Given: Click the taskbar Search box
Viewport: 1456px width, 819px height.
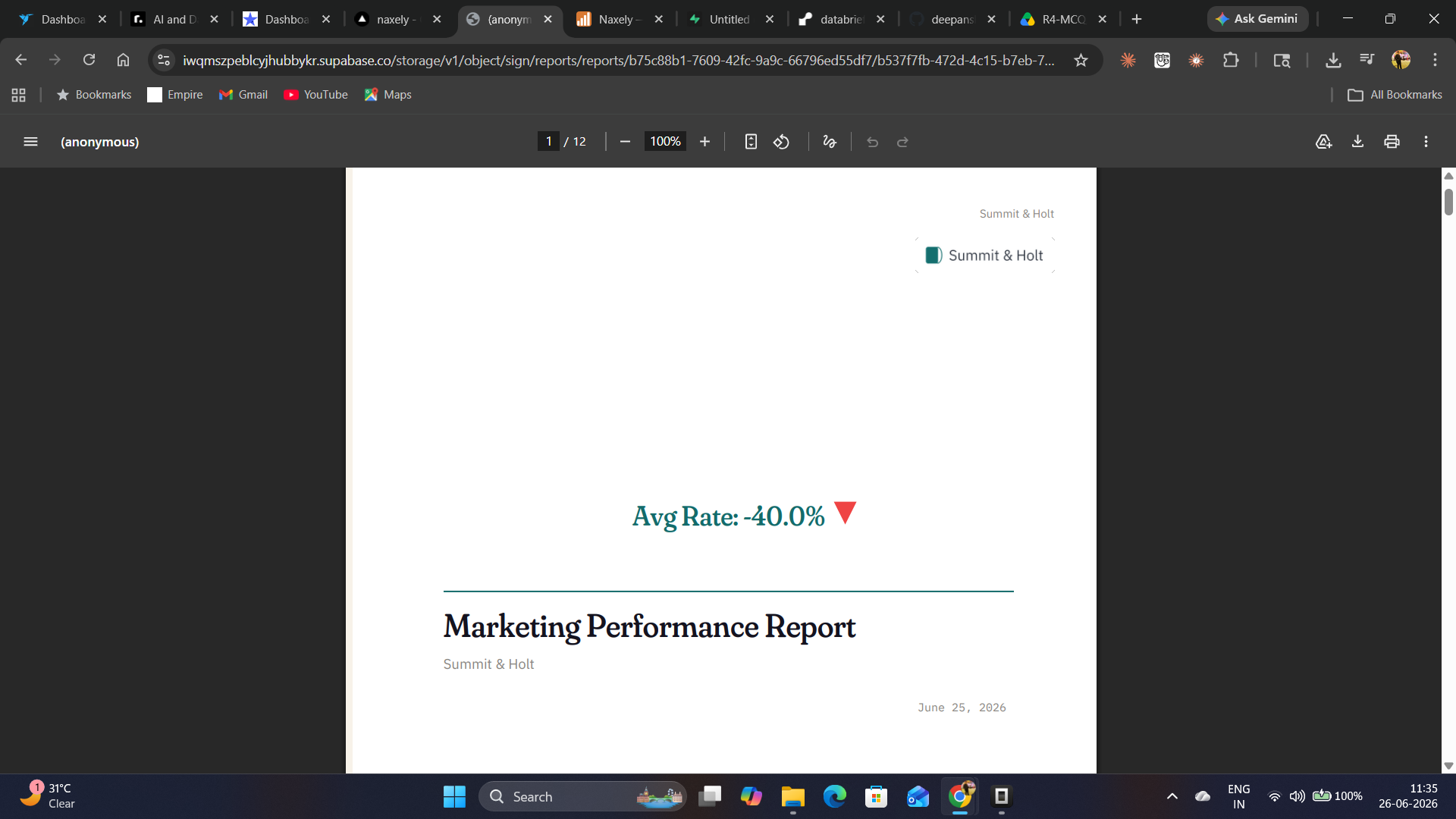Looking at the screenshot, I should pyautogui.click(x=582, y=796).
